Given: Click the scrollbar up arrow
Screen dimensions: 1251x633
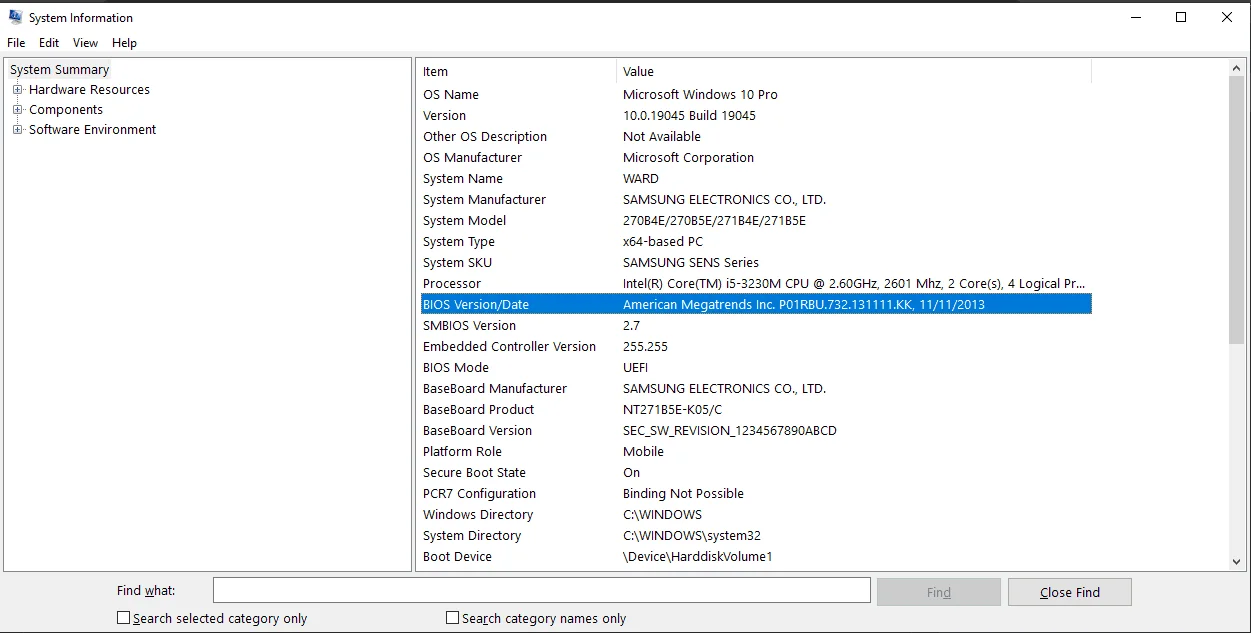Looking at the screenshot, I should click(x=1237, y=67).
